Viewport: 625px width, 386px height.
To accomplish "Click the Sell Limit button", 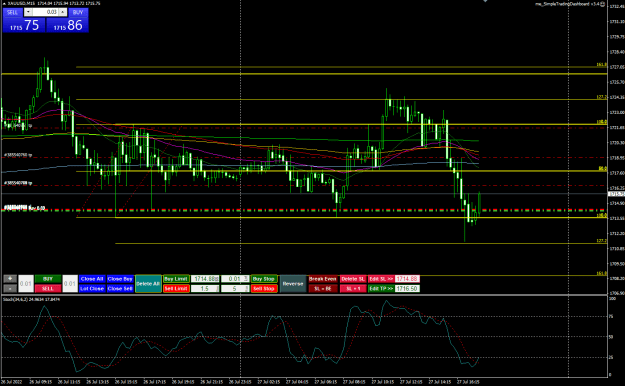I will pos(176,288).
